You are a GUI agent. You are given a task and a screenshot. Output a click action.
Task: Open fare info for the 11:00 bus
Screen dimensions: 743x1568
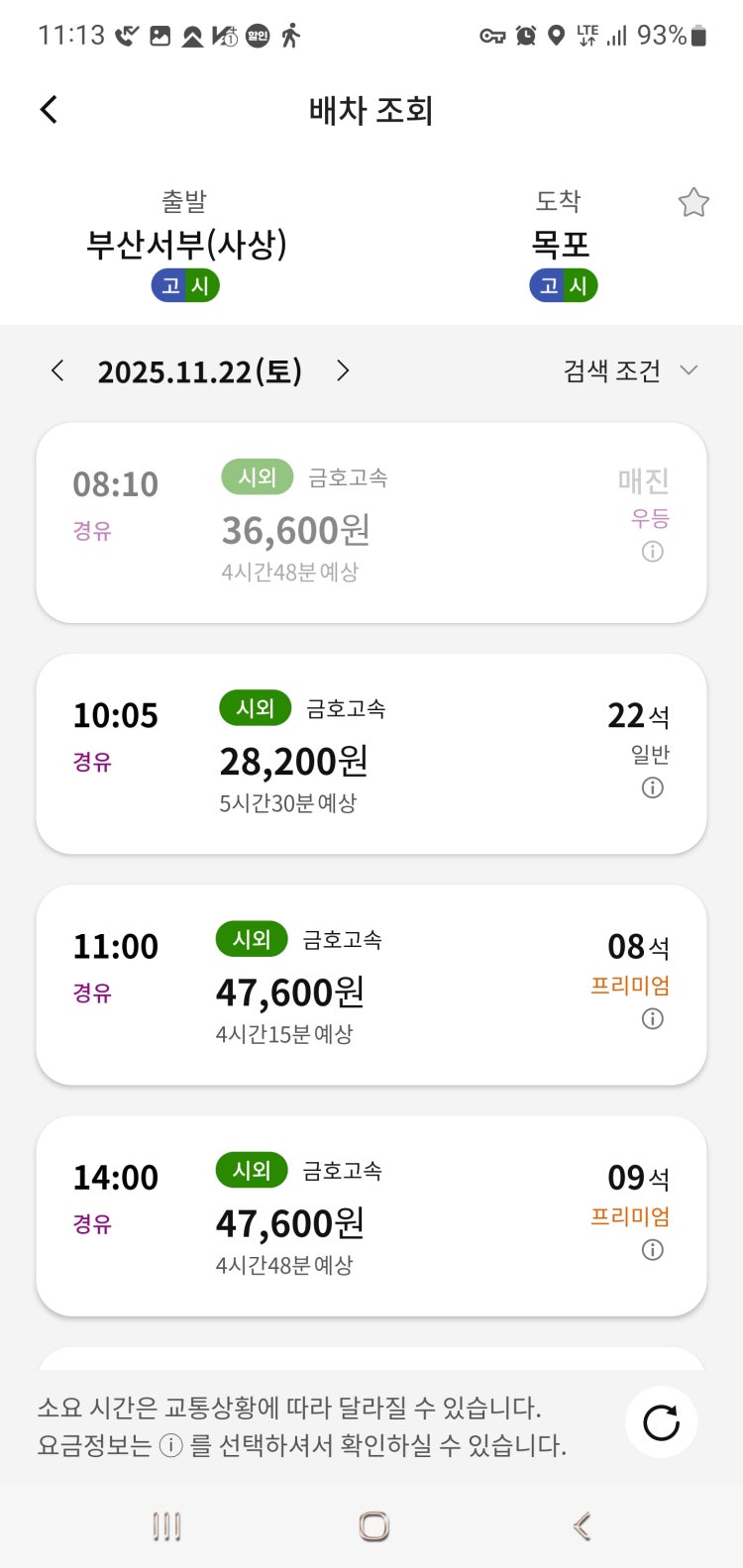pyautogui.click(x=652, y=1019)
